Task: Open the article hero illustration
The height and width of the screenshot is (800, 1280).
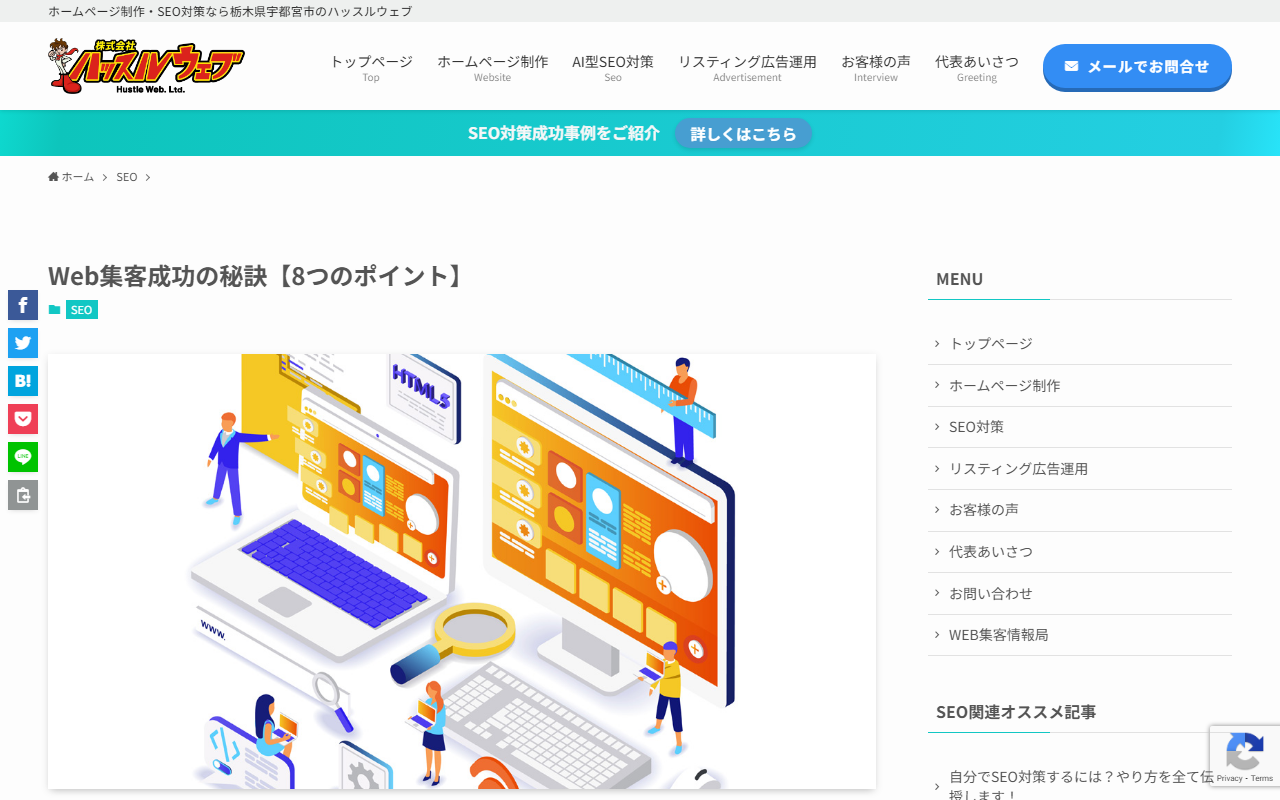Action: (461, 570)
